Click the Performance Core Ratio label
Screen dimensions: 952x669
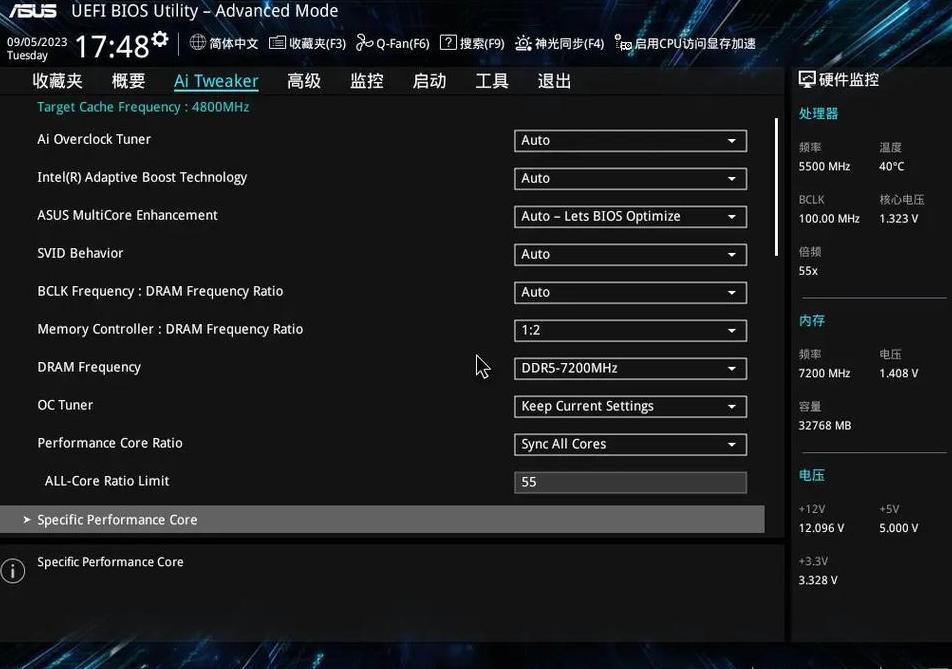coord(110,443)
